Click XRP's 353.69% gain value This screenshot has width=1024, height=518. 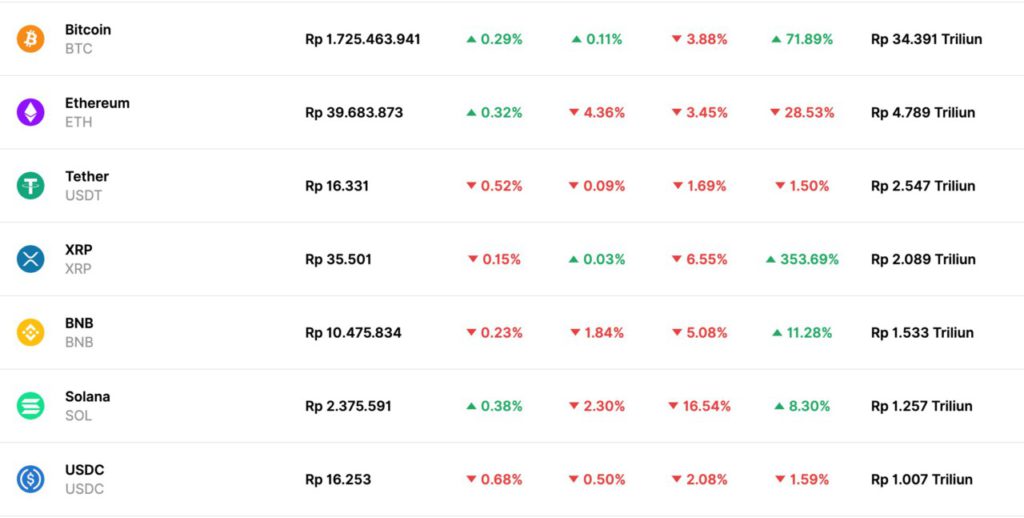808,260
